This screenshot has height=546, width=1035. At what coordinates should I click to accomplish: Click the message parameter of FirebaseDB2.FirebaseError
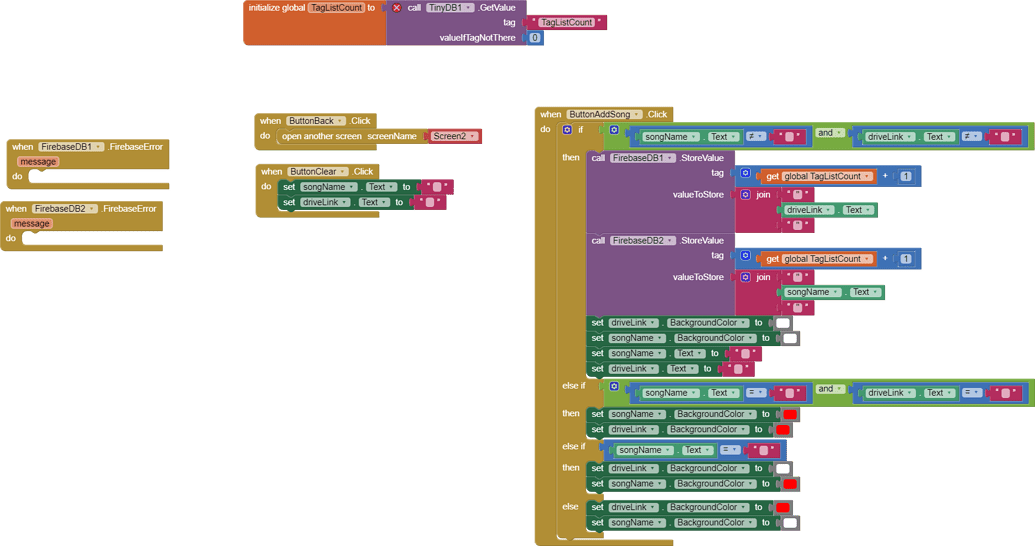tap(31, 224)
